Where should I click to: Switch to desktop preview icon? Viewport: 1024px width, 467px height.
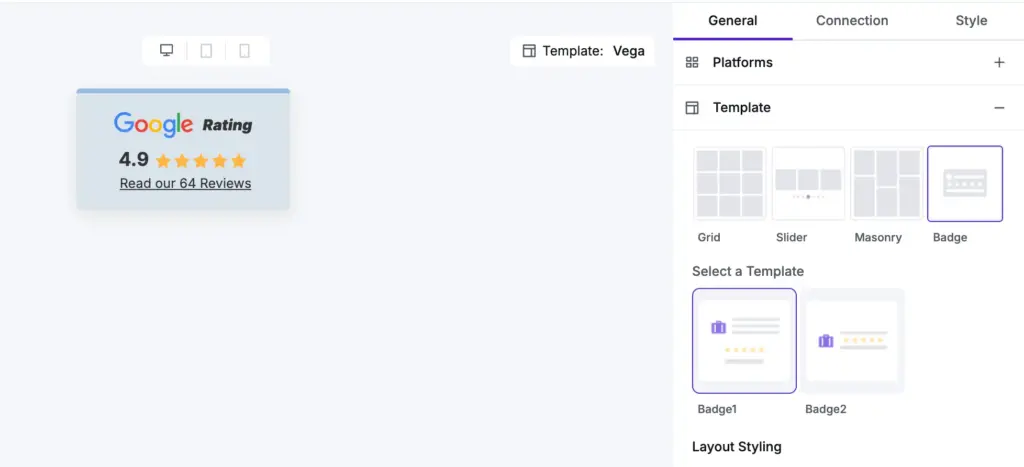pos(167,50)
